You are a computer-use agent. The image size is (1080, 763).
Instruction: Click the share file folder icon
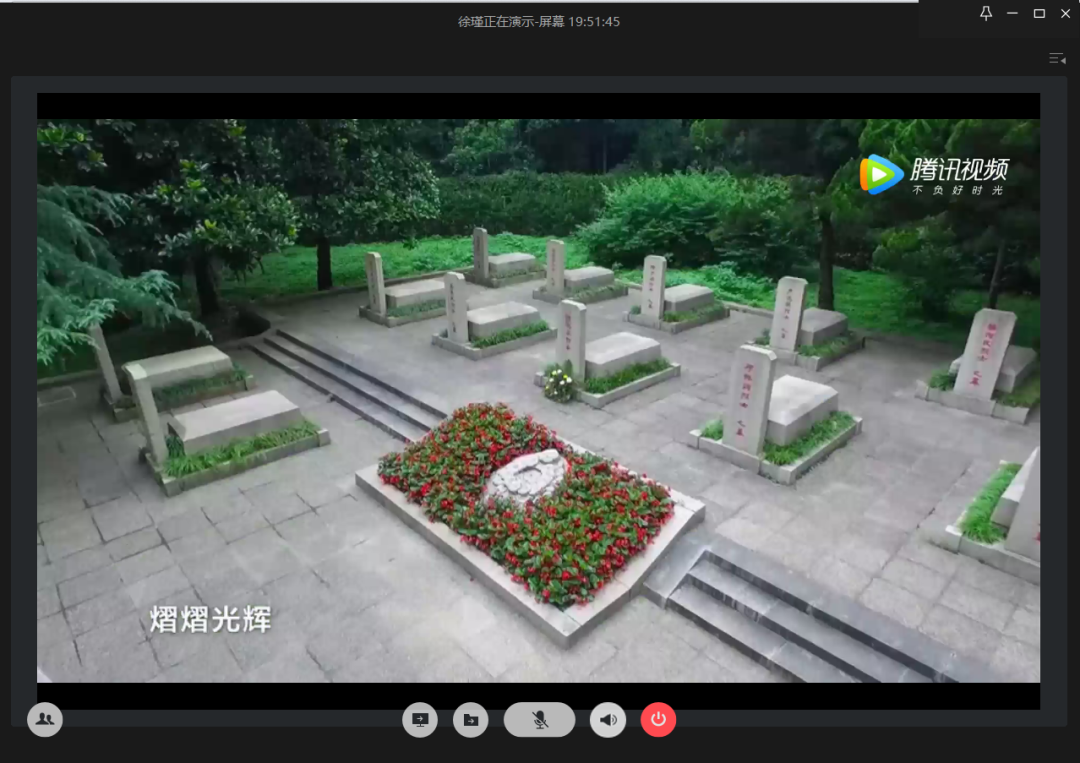click(x=471, y=720)
